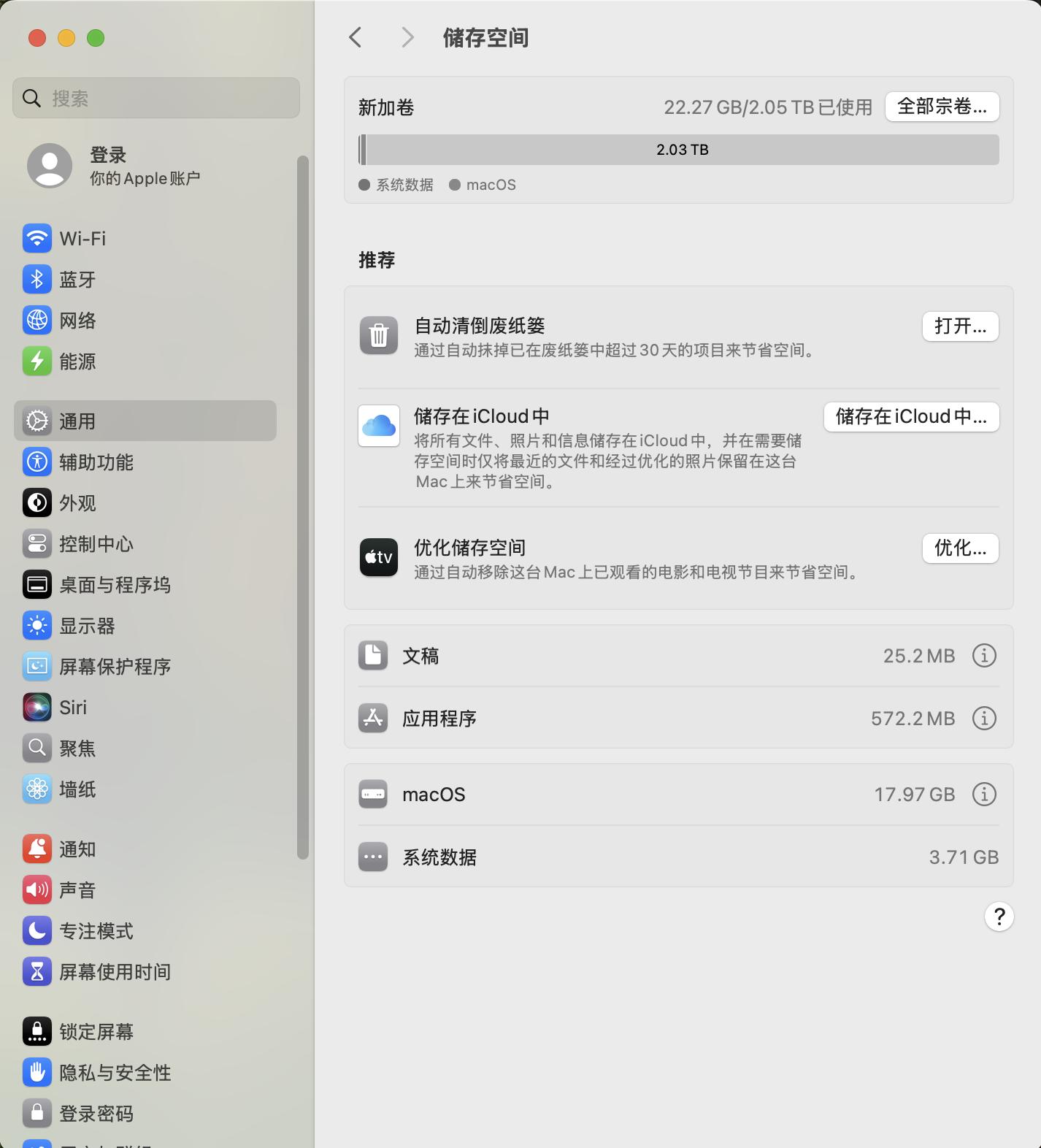Open 全部宗卷 volumes list
Image resolution: width=1041 pixels, height=1148 pixels.
pyautogui.click(x=942, y=107)
